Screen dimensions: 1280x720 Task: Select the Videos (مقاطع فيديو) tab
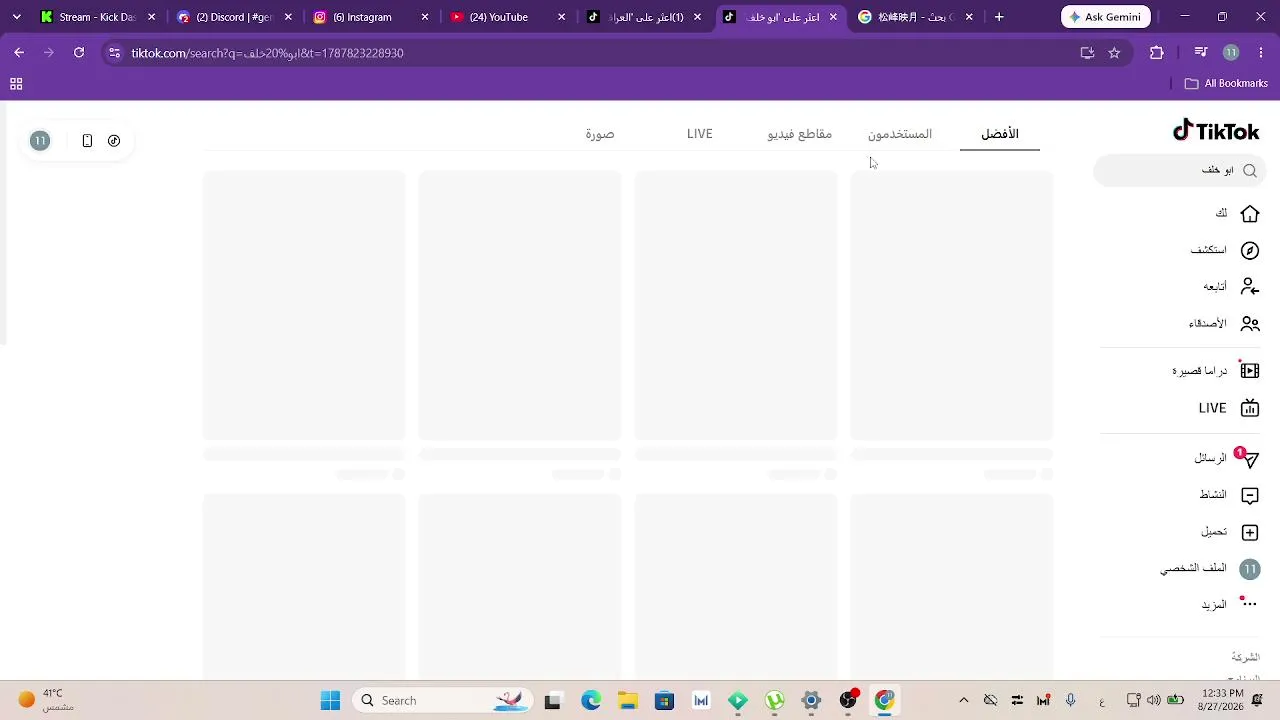point(800,134)
